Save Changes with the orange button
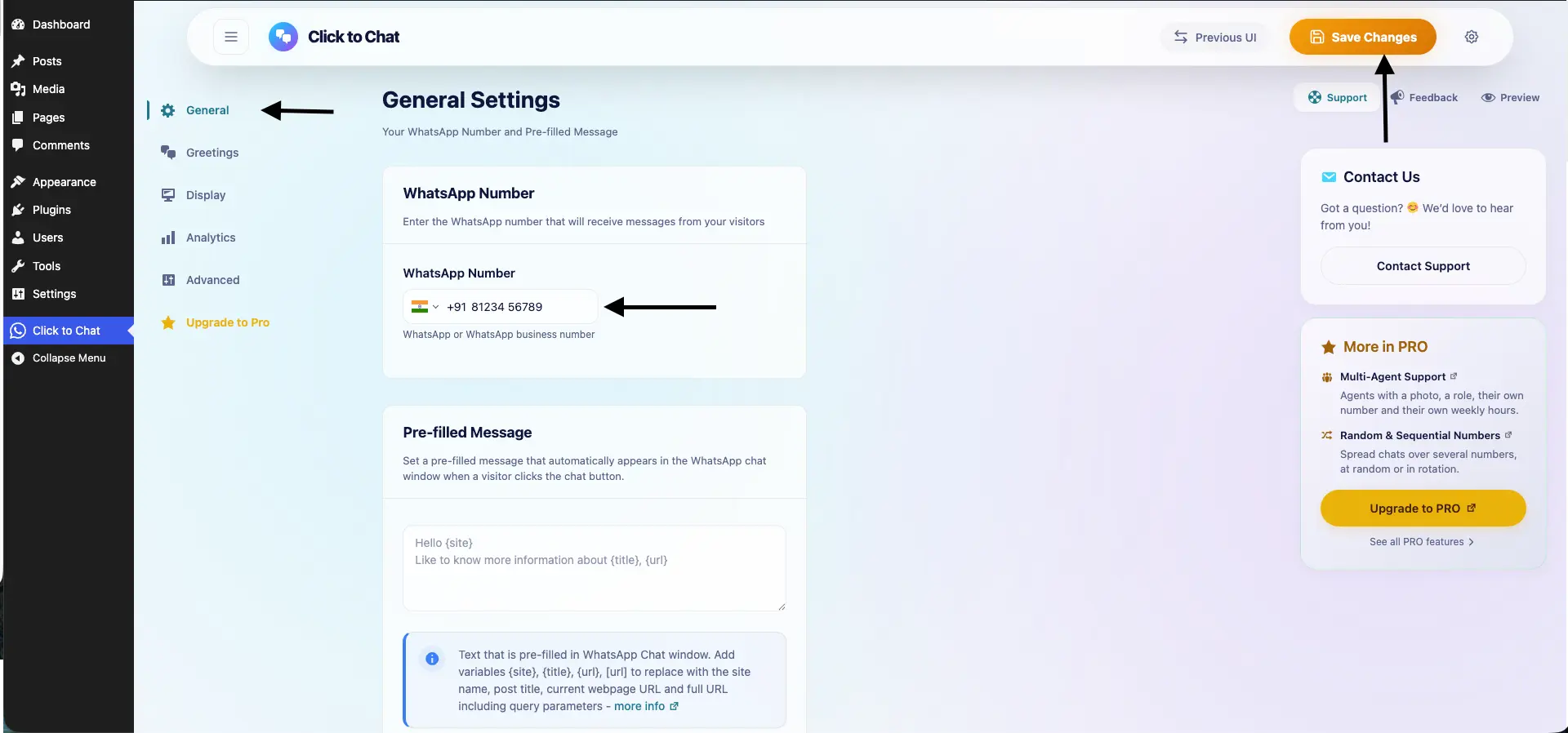 [1362, 37]
